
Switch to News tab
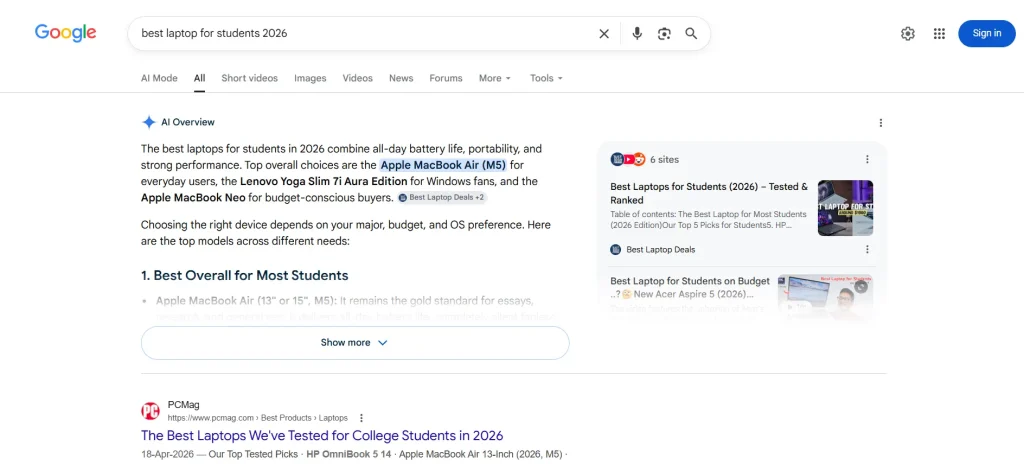401,78
